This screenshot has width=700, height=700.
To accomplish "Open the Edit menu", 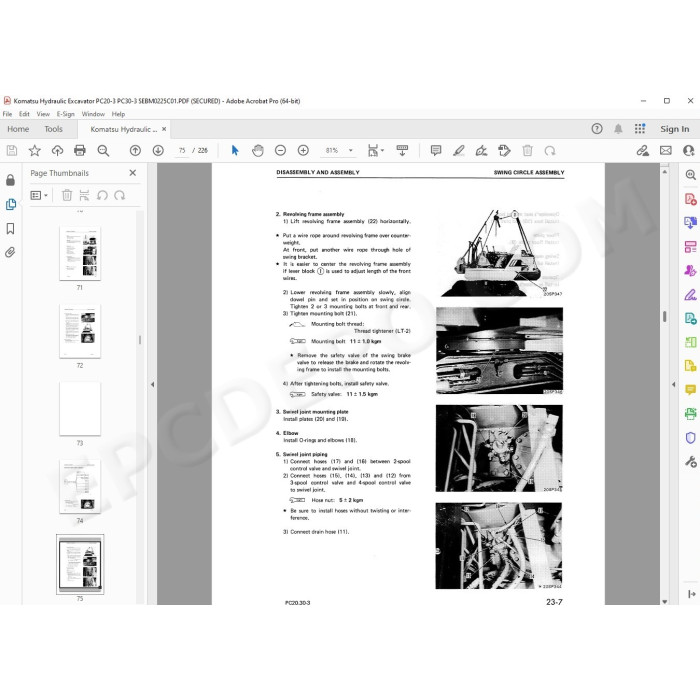I will click(24, 114).
